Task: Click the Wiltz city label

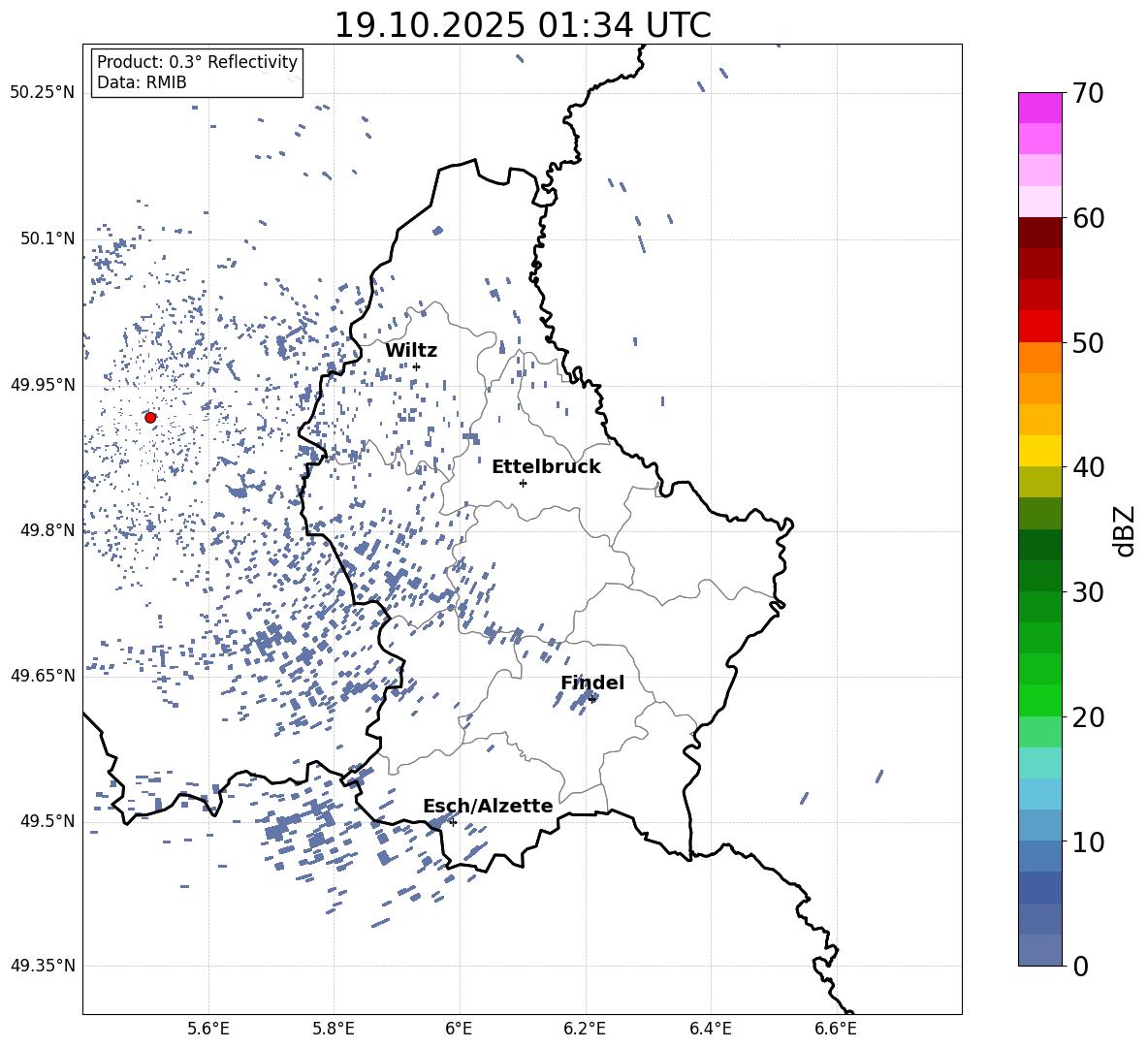Action: [411, 351]
